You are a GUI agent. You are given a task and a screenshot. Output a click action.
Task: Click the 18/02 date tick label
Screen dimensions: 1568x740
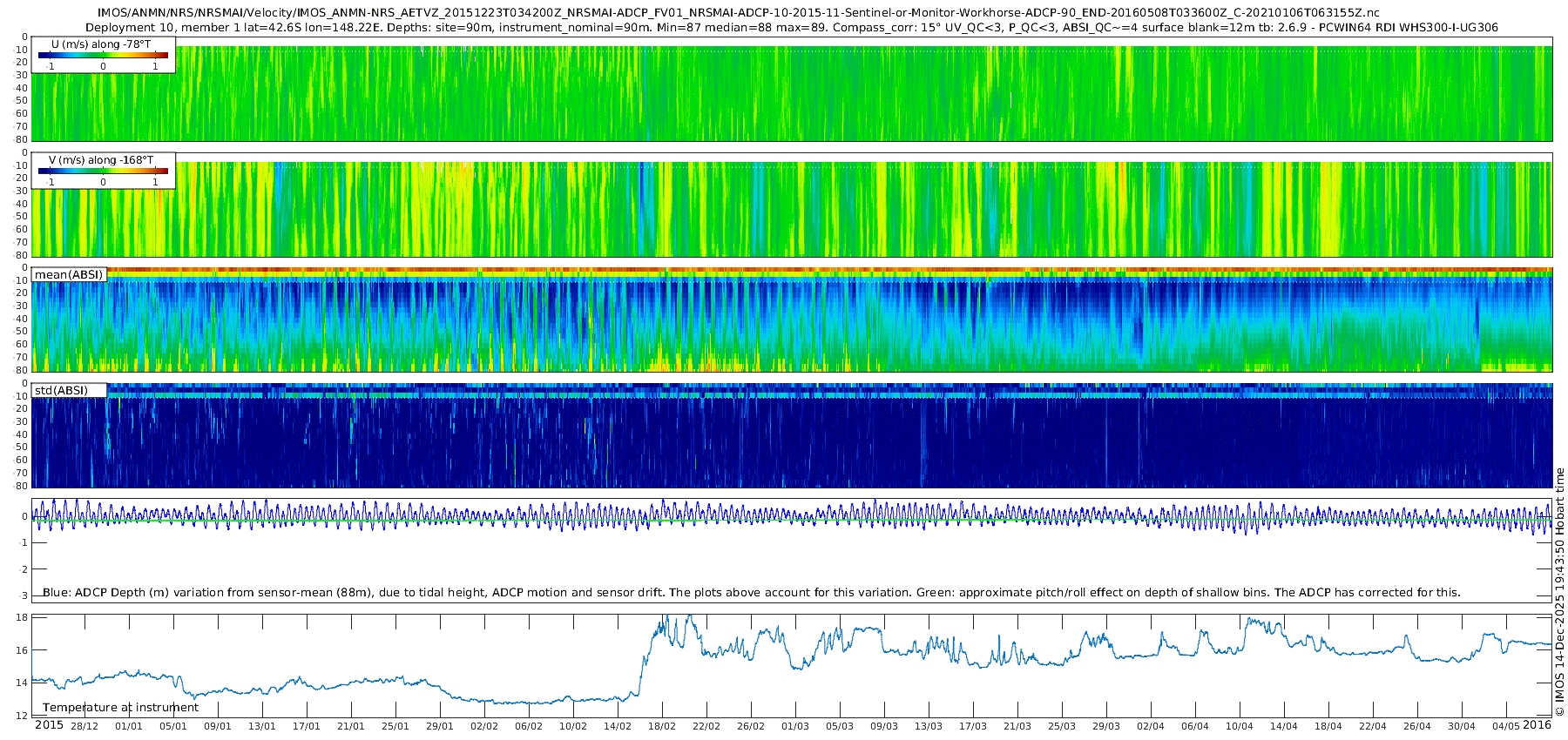pyautogui.click(x=662, y=726)
